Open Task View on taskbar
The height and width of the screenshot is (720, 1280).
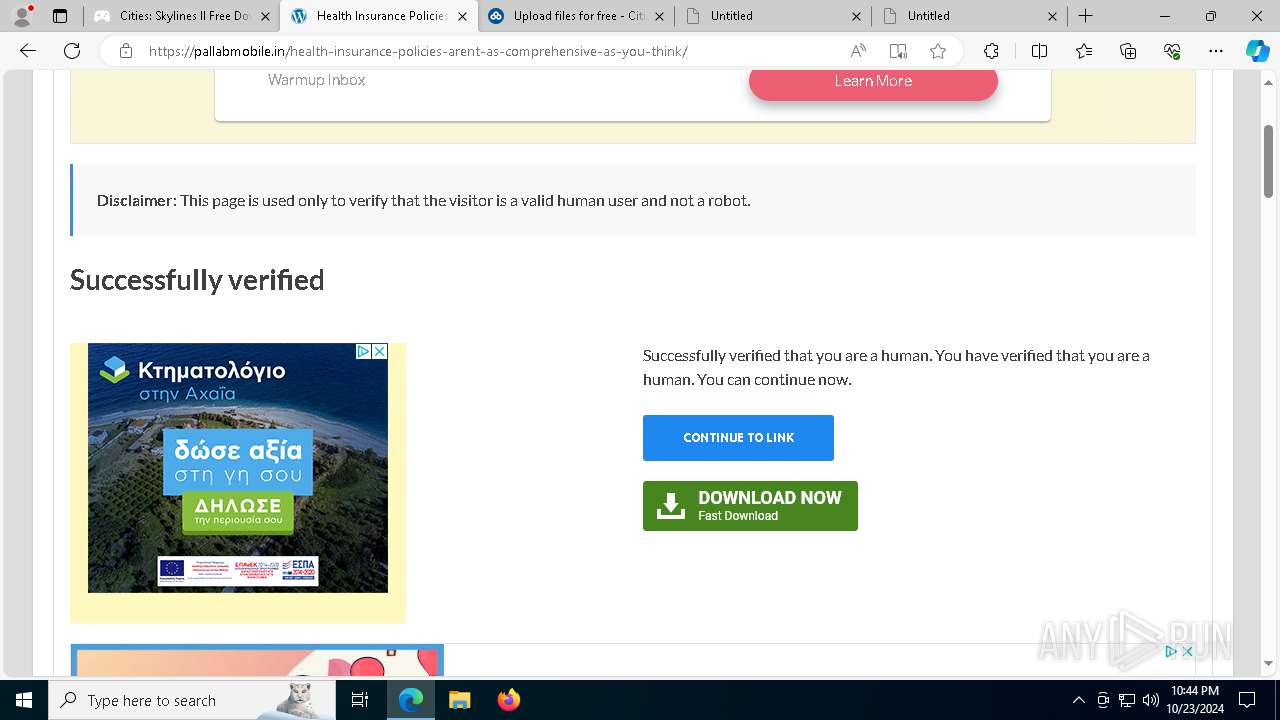point(360,700)
